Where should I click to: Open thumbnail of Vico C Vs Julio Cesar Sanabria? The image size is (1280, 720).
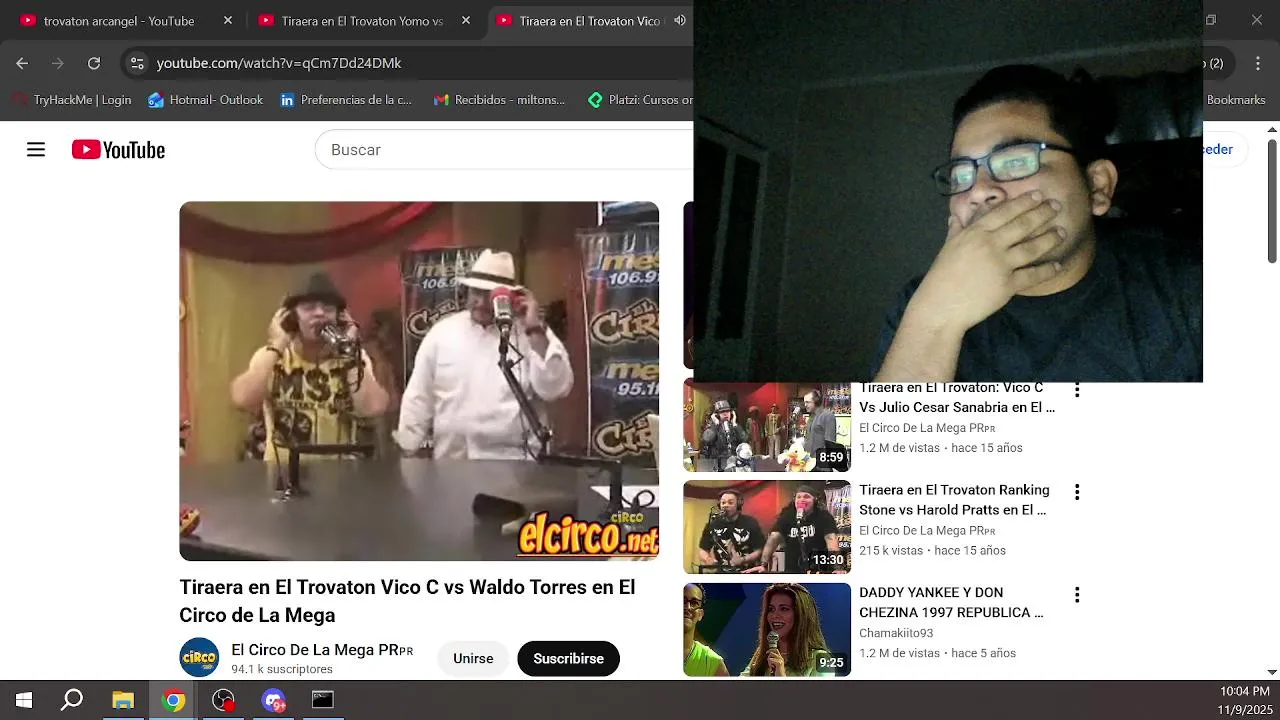tap(767, 427)
